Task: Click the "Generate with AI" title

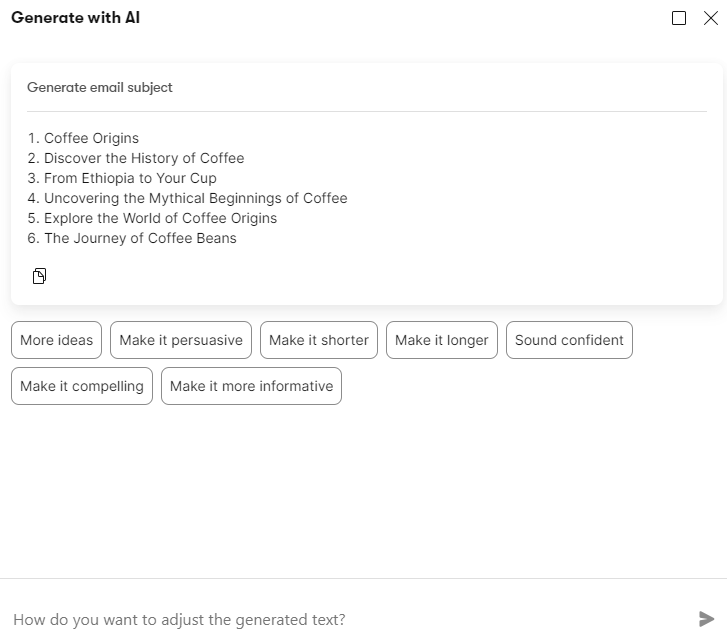Action: click(x=76, y=18)
